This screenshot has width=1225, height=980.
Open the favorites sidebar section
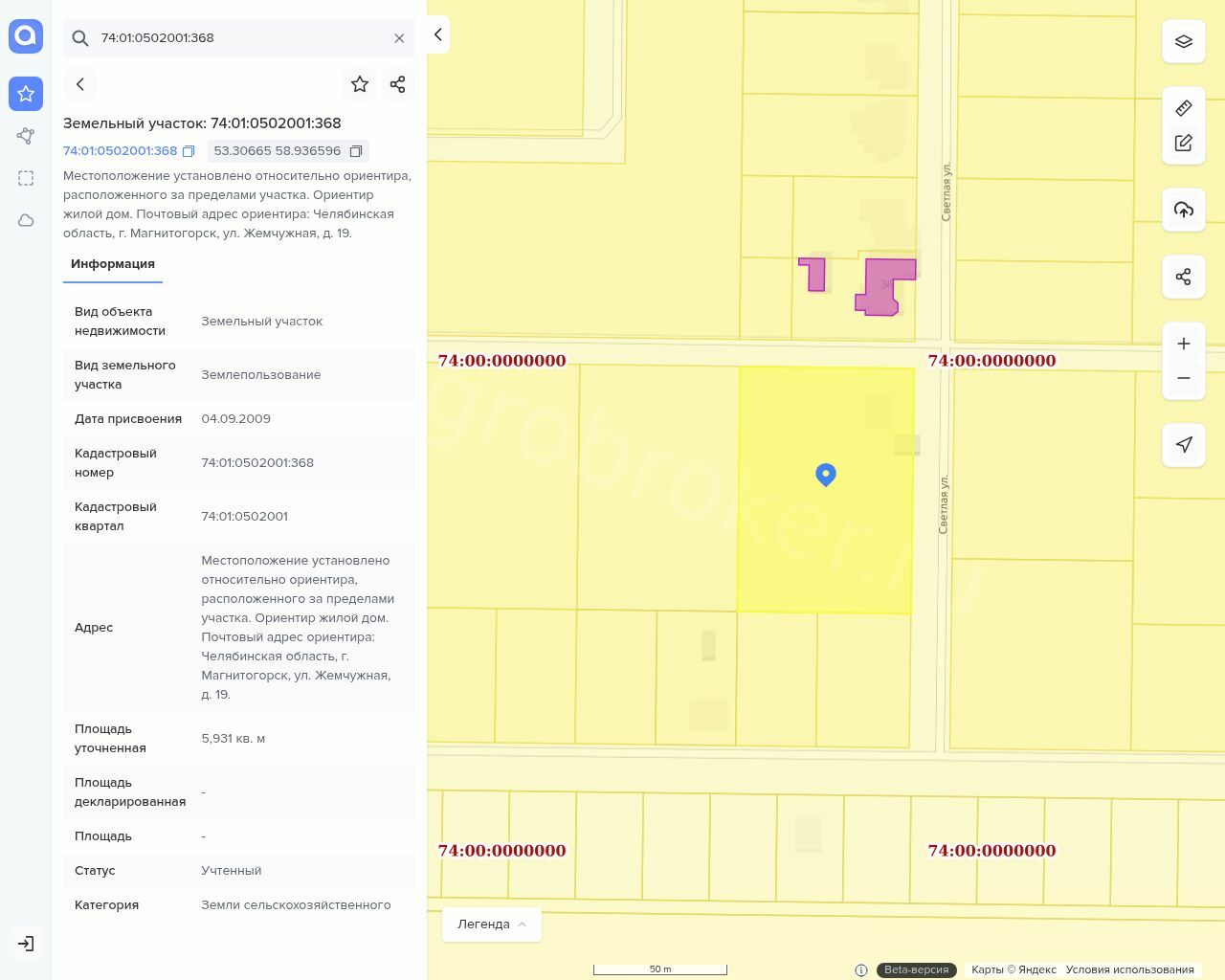tap(26, 94)
